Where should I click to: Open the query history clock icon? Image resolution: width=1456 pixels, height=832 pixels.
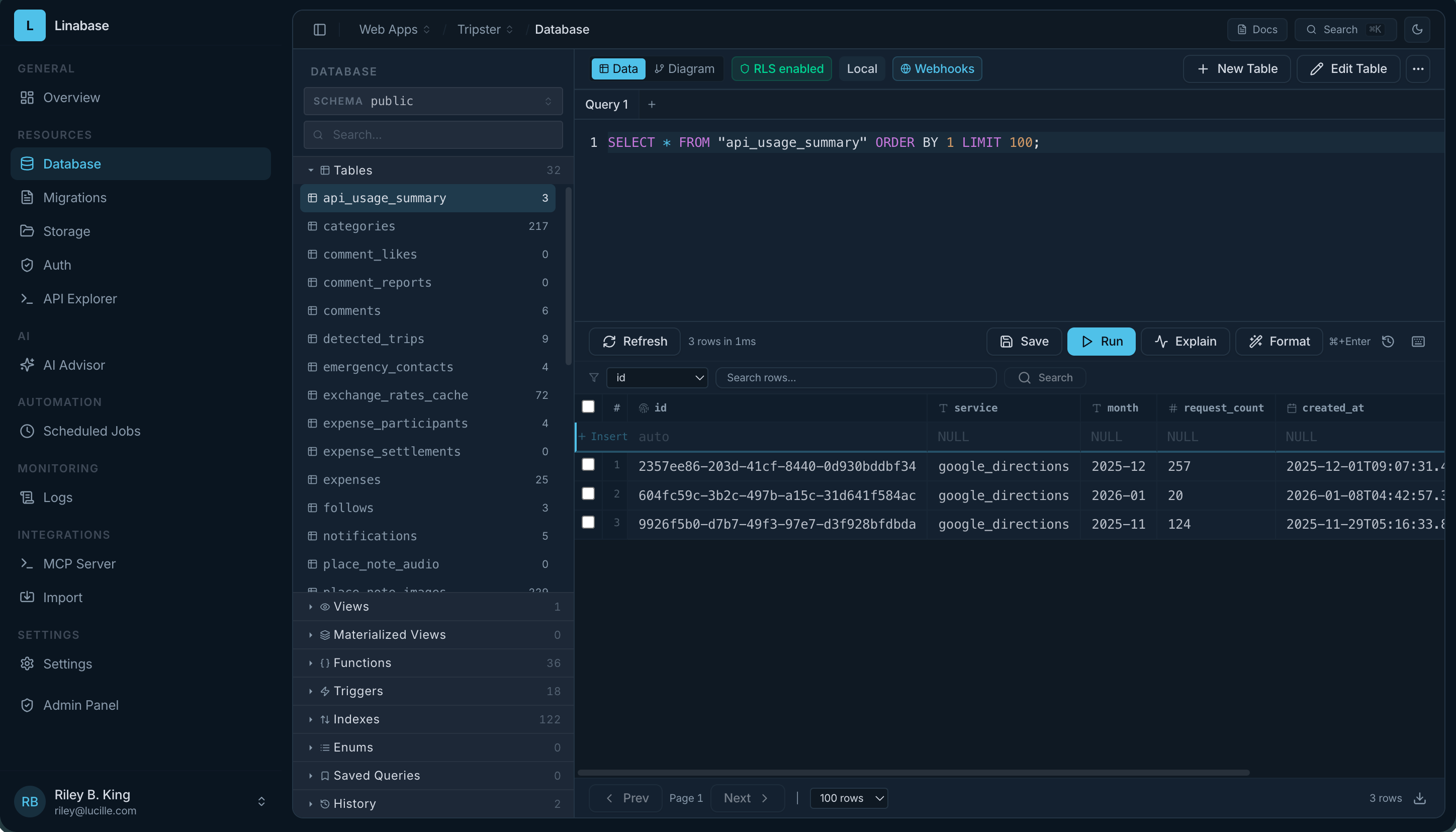click(x=1388, y=342)
